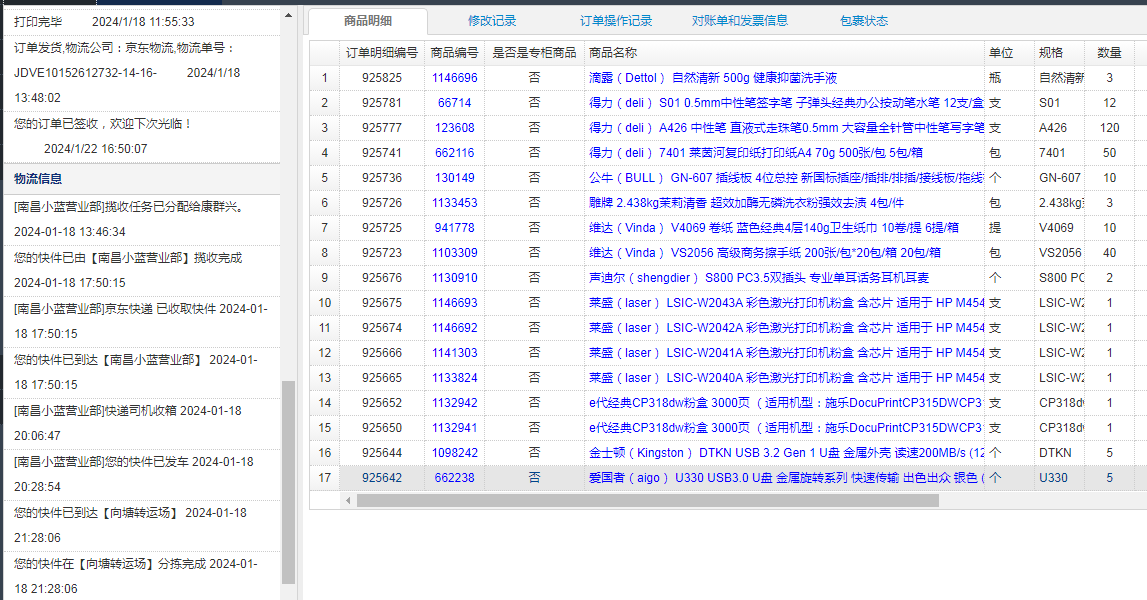Viewport: 1147px width, 600px height.
Task: Click the 公牛 BULL GN-607 插线板 link
Action: (786, 178)
